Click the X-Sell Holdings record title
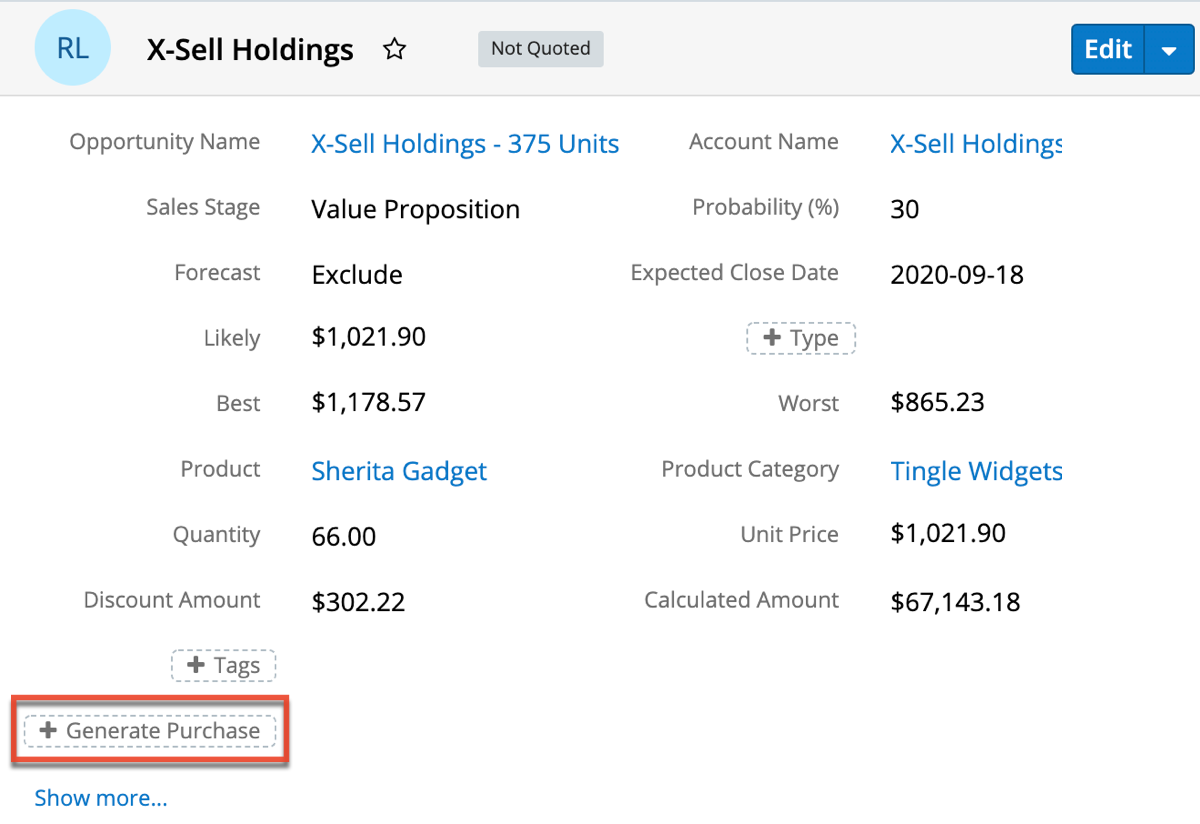This screenshot has width=1200, height=824. [250, 50]
